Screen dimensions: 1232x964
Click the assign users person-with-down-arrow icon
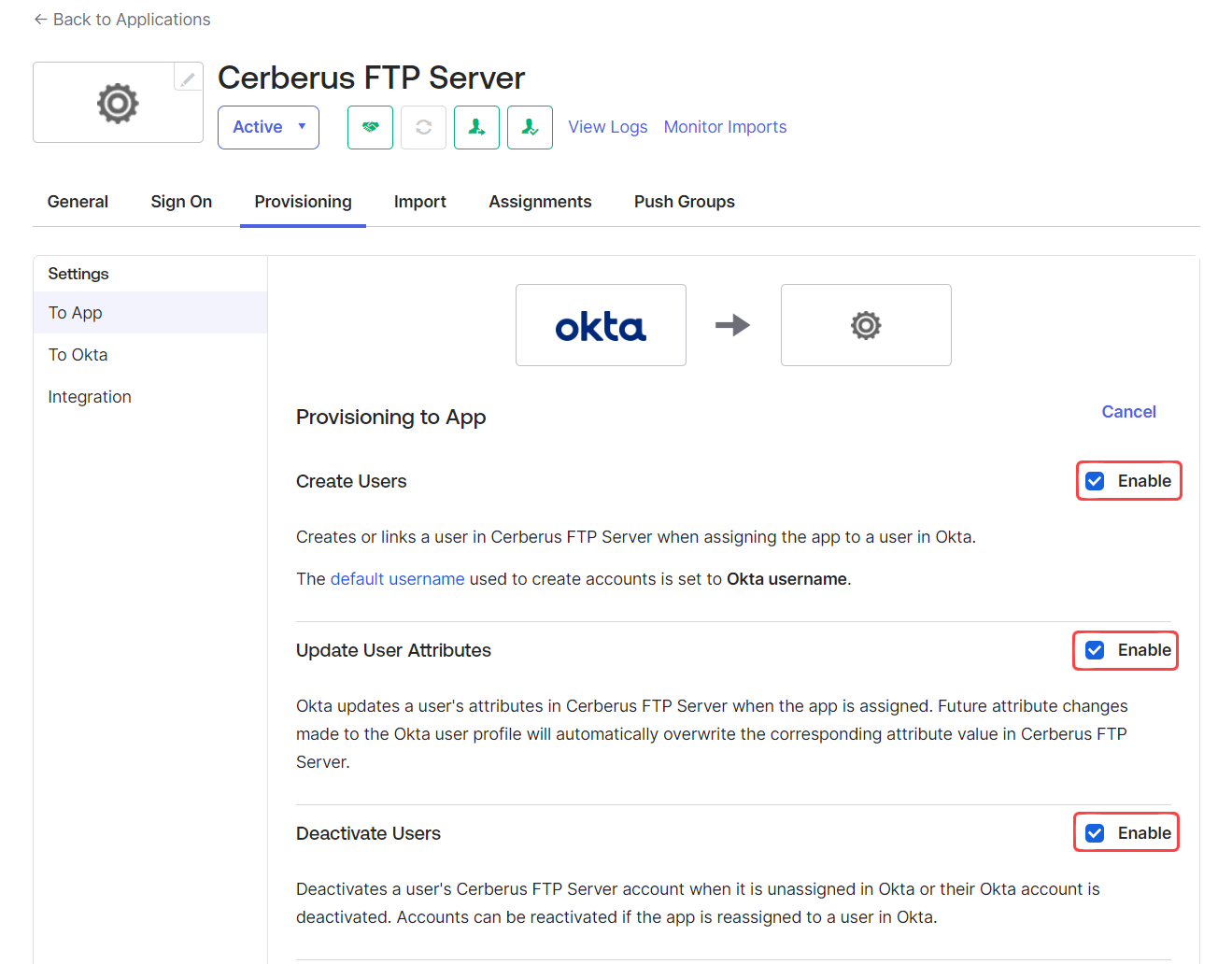point(476,127)
